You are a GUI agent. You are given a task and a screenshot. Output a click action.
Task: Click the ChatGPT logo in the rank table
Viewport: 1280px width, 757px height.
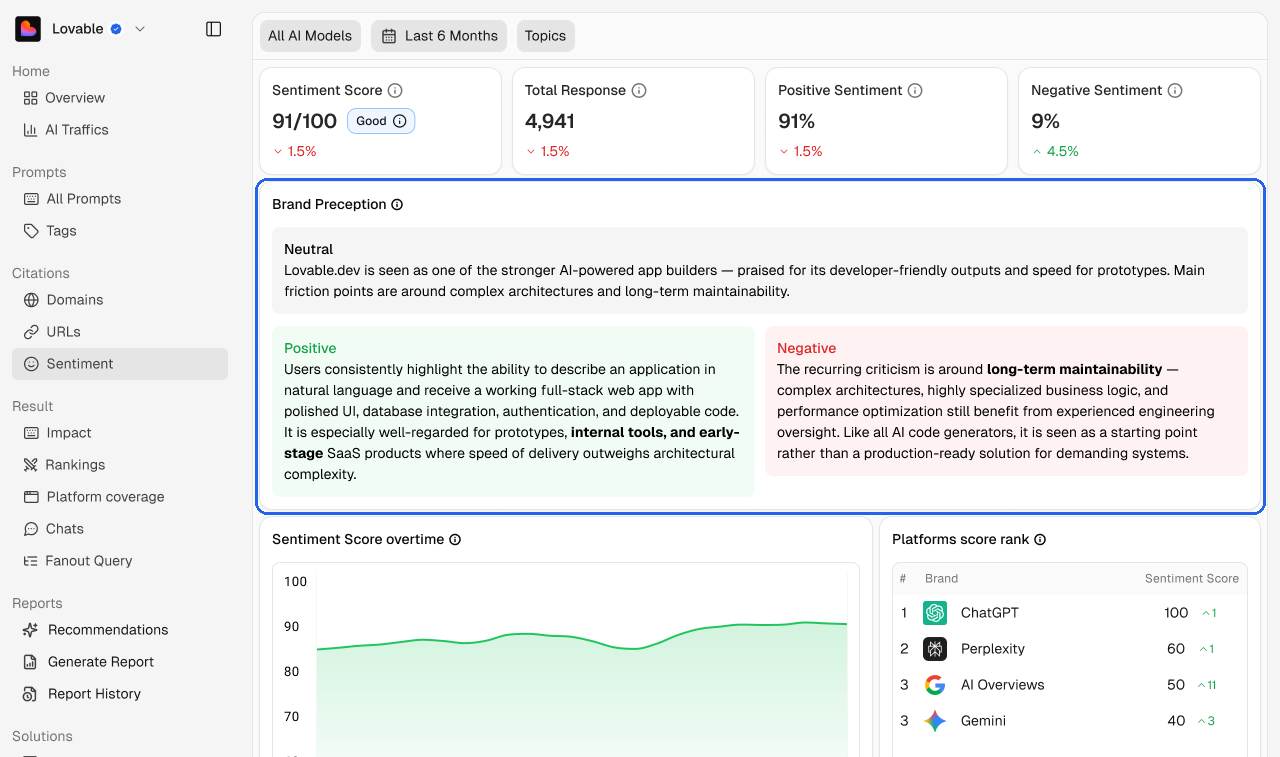pos(935,613)
